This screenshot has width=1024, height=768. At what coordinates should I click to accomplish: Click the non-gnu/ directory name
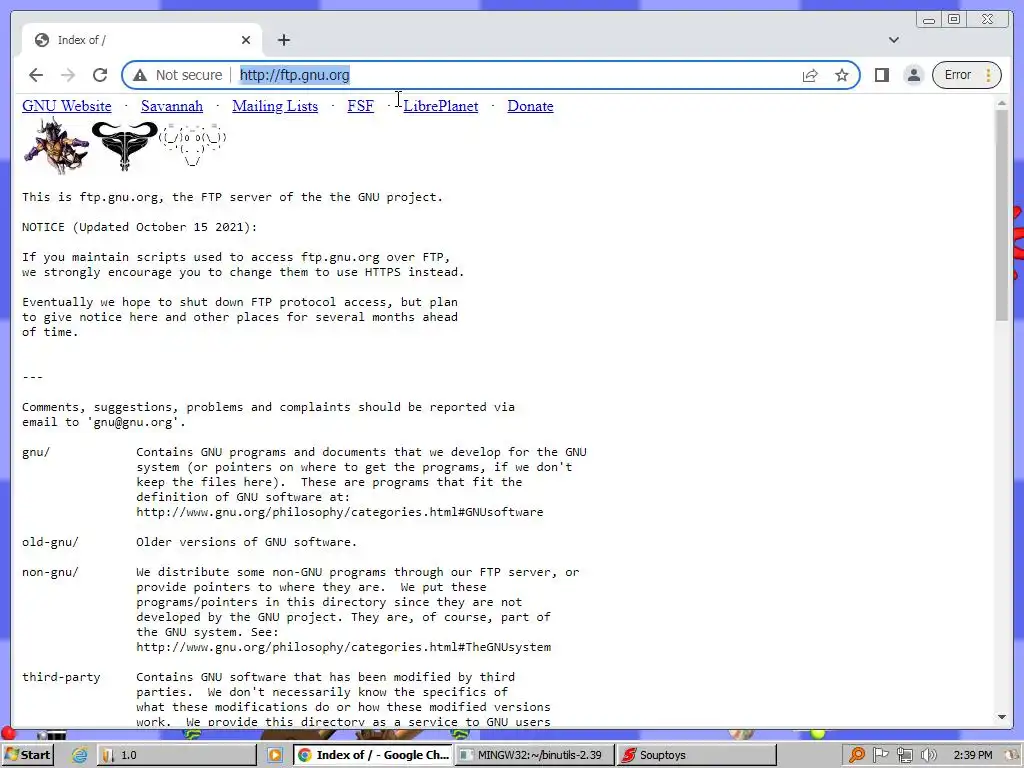50,572
